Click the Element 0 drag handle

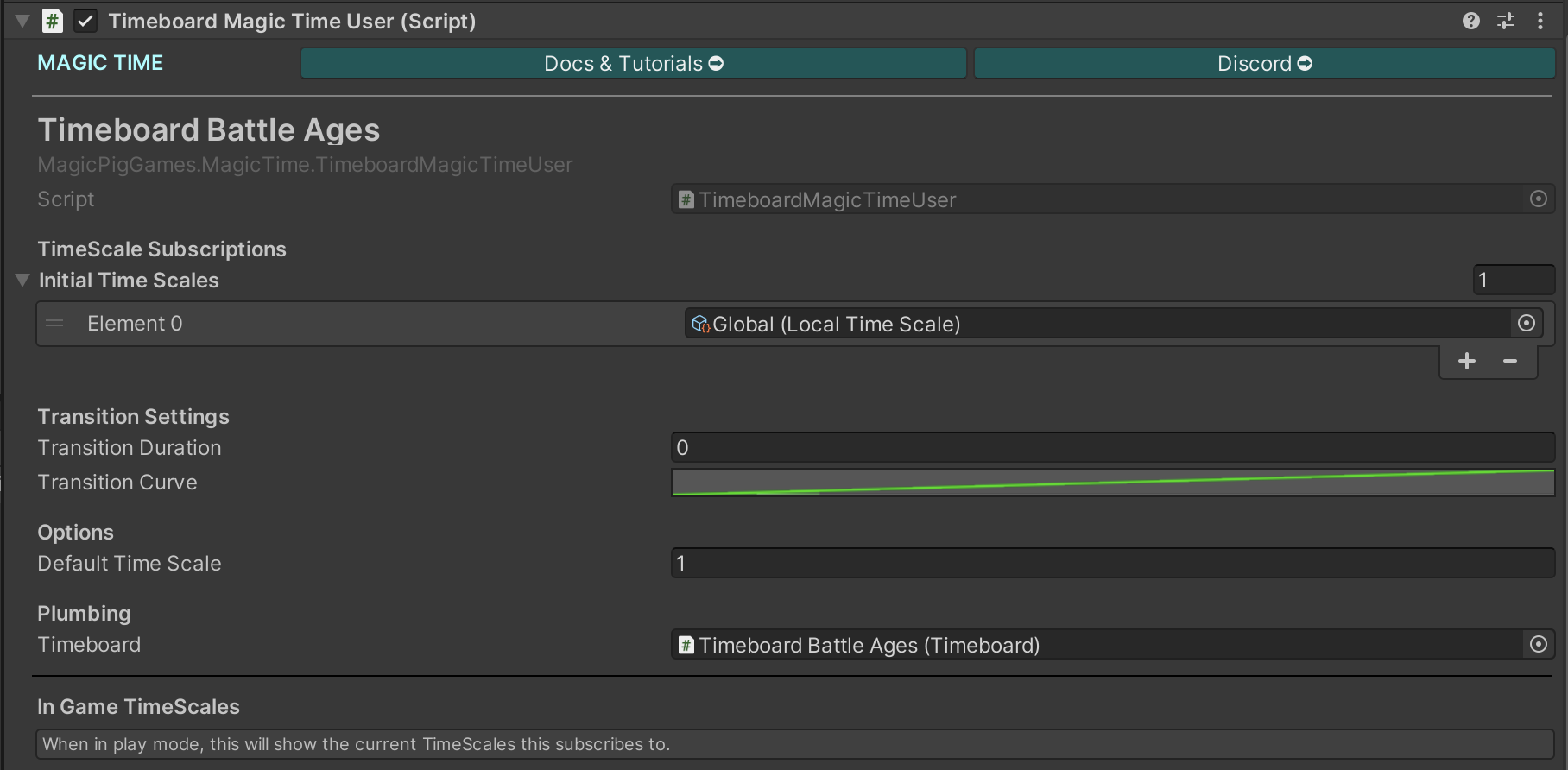coord(54,324)
